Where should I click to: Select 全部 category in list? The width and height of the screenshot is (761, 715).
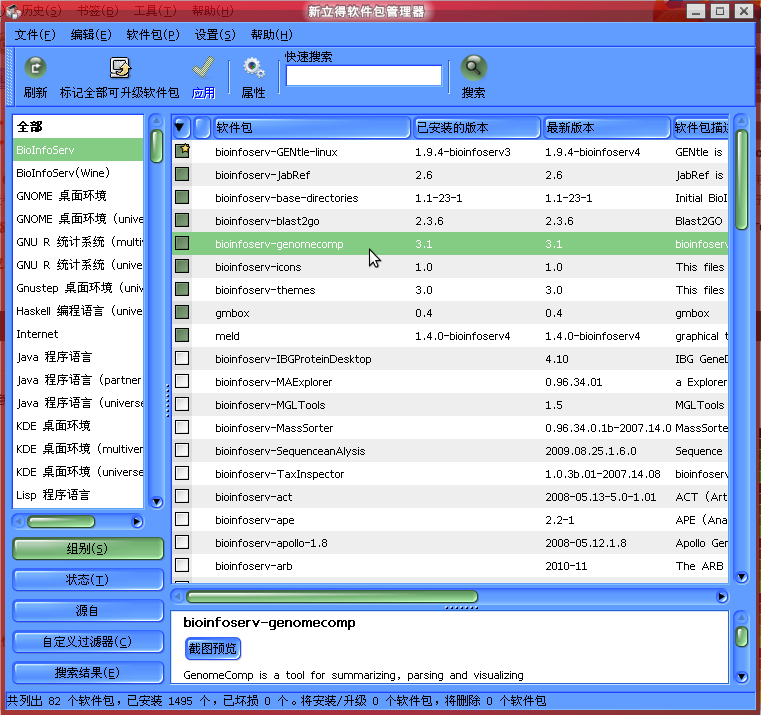[78, 127]
